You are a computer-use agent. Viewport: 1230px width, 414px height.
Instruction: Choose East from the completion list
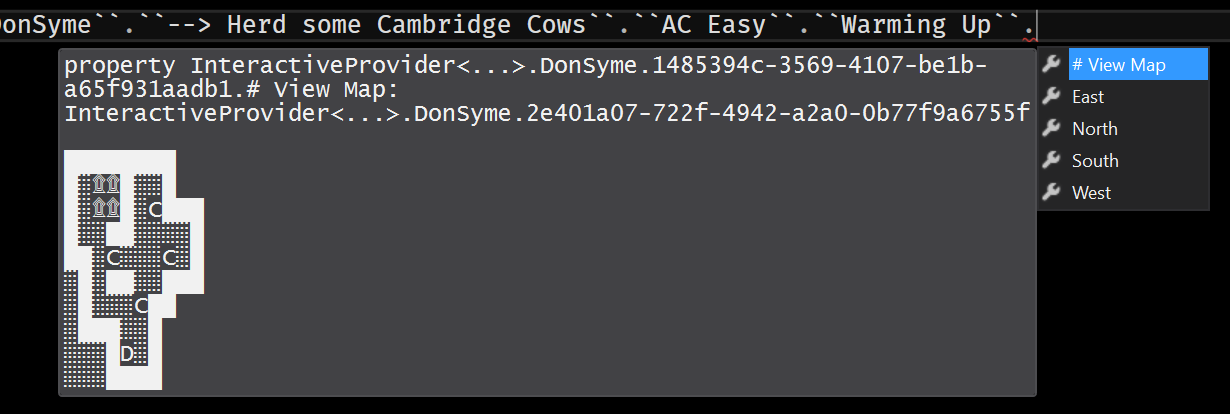coord(1088,97)
